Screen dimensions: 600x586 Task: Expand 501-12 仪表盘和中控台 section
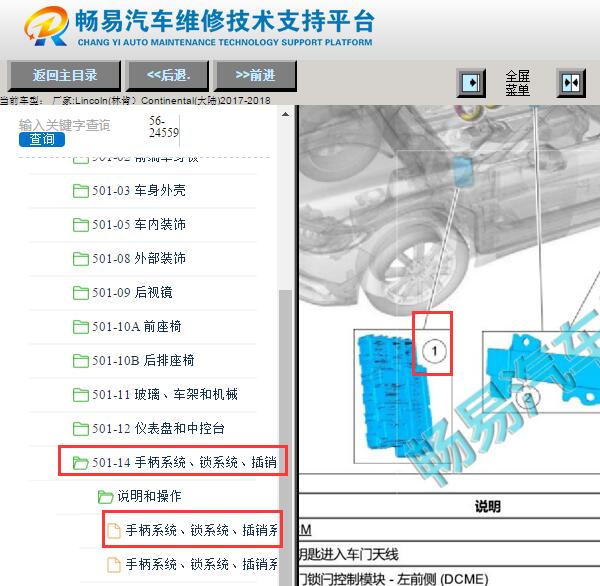158,429
